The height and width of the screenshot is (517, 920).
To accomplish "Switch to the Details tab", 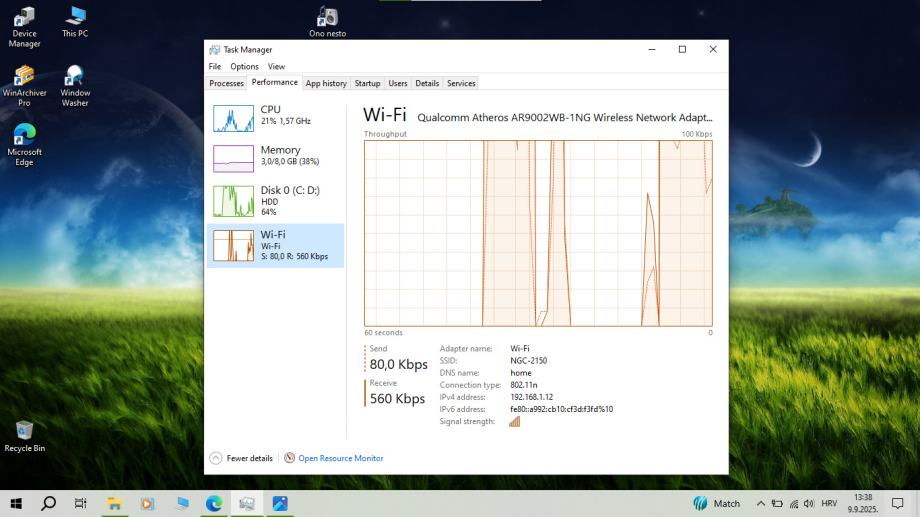I will pos(427,83).
